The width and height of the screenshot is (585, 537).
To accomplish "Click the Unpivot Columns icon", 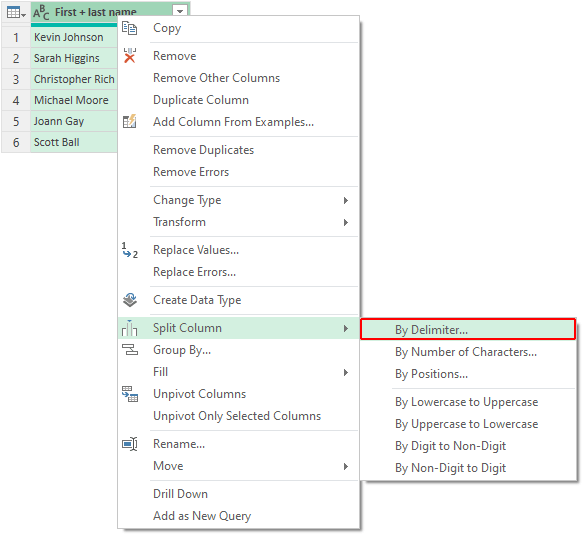I will [129, 394].
